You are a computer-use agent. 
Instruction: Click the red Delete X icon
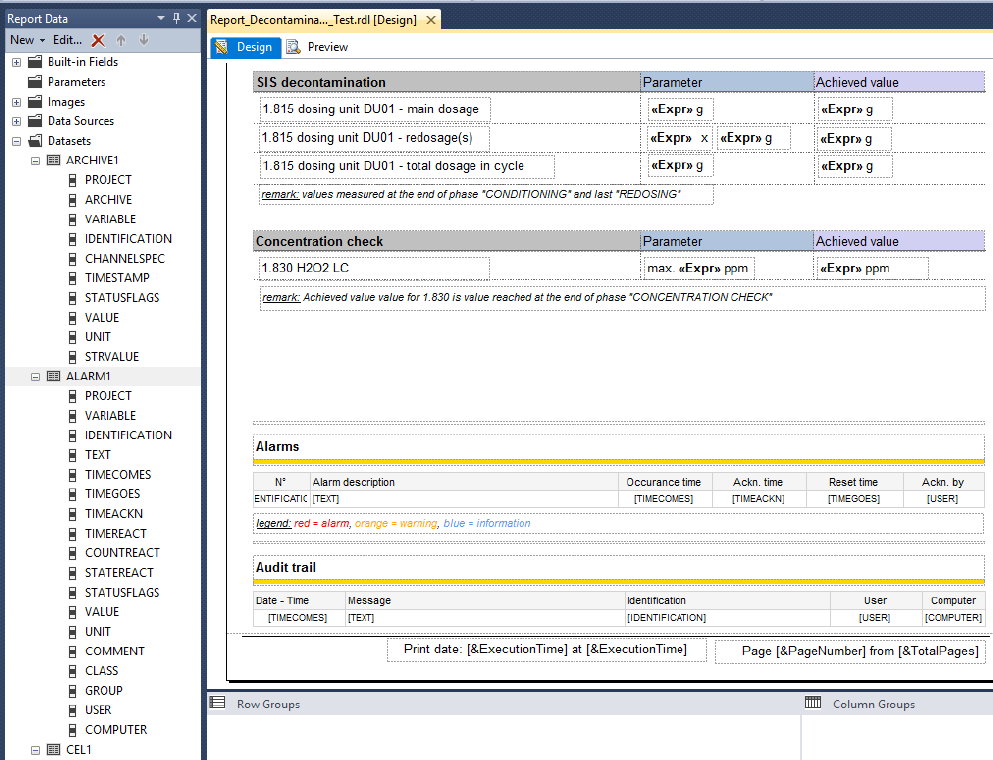[x=98, y=40]
